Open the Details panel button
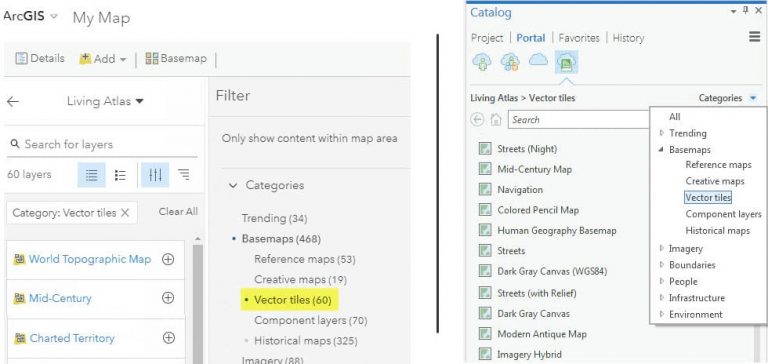Viewport: 768px width, 364px height. (40, 59)
